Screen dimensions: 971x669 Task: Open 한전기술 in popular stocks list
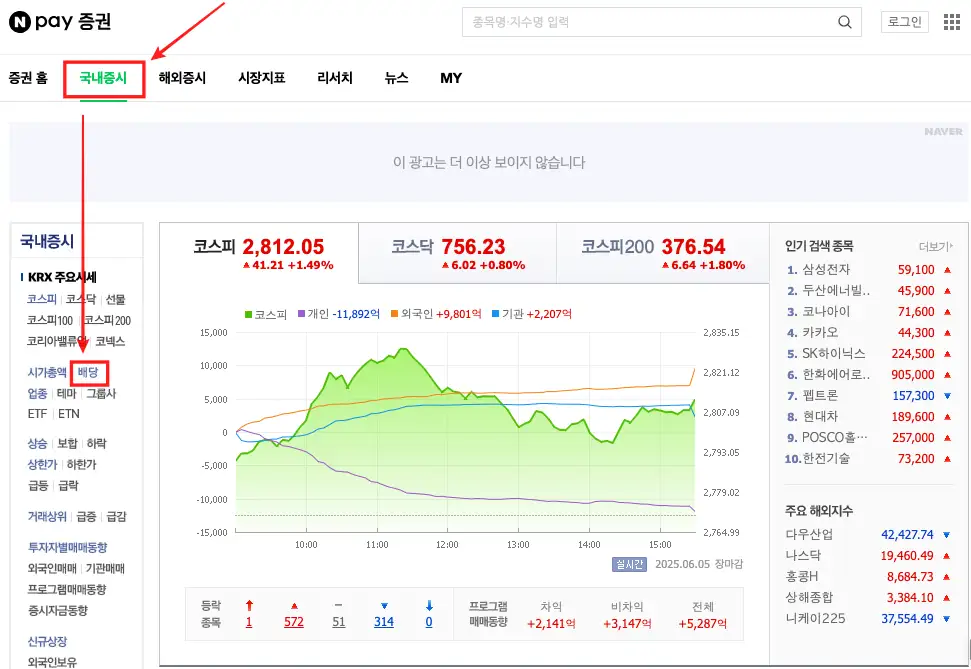click(826, 459)
